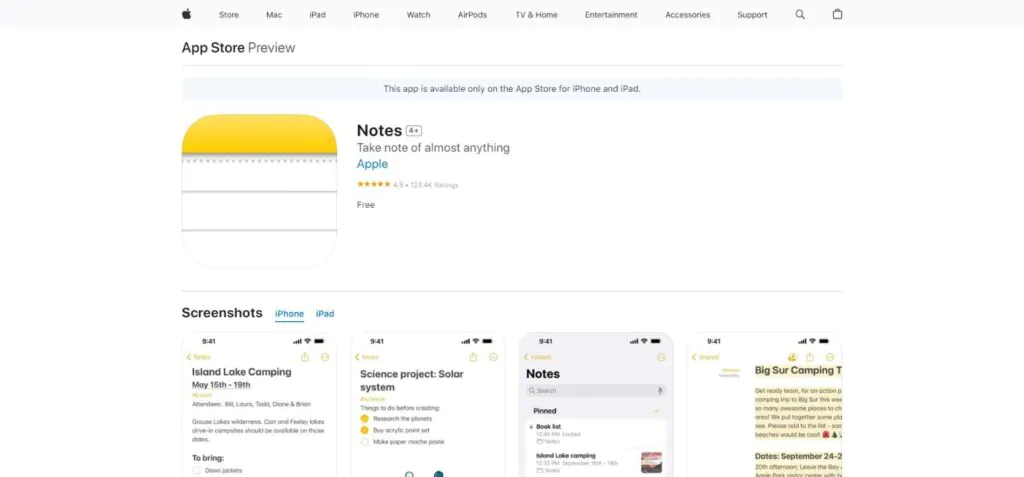Collapse the Pinned section chevron
Image resolution: width=1024 pixels, height=477 pixels.
click(x=656, y=411)
